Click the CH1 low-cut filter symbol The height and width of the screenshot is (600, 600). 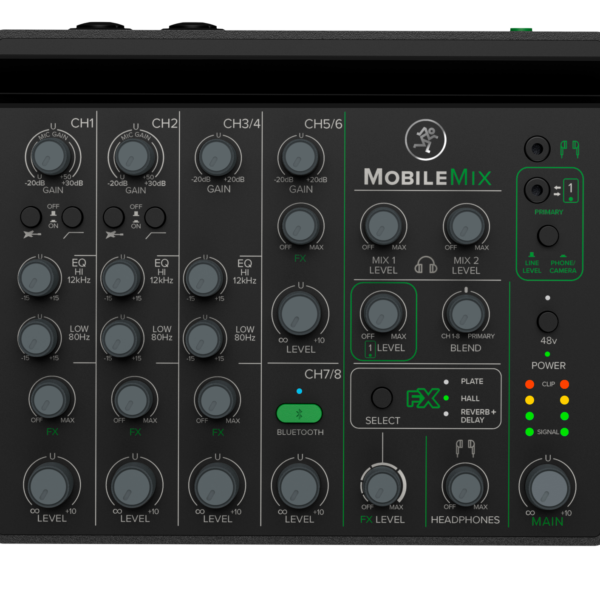(73, 235)
